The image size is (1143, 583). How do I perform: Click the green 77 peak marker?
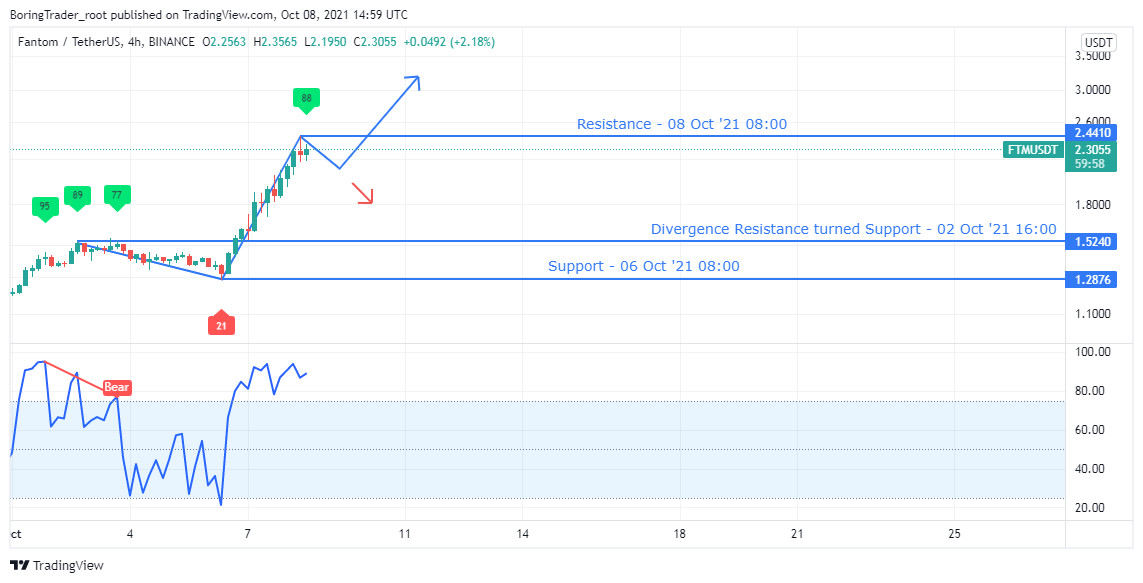117,197
